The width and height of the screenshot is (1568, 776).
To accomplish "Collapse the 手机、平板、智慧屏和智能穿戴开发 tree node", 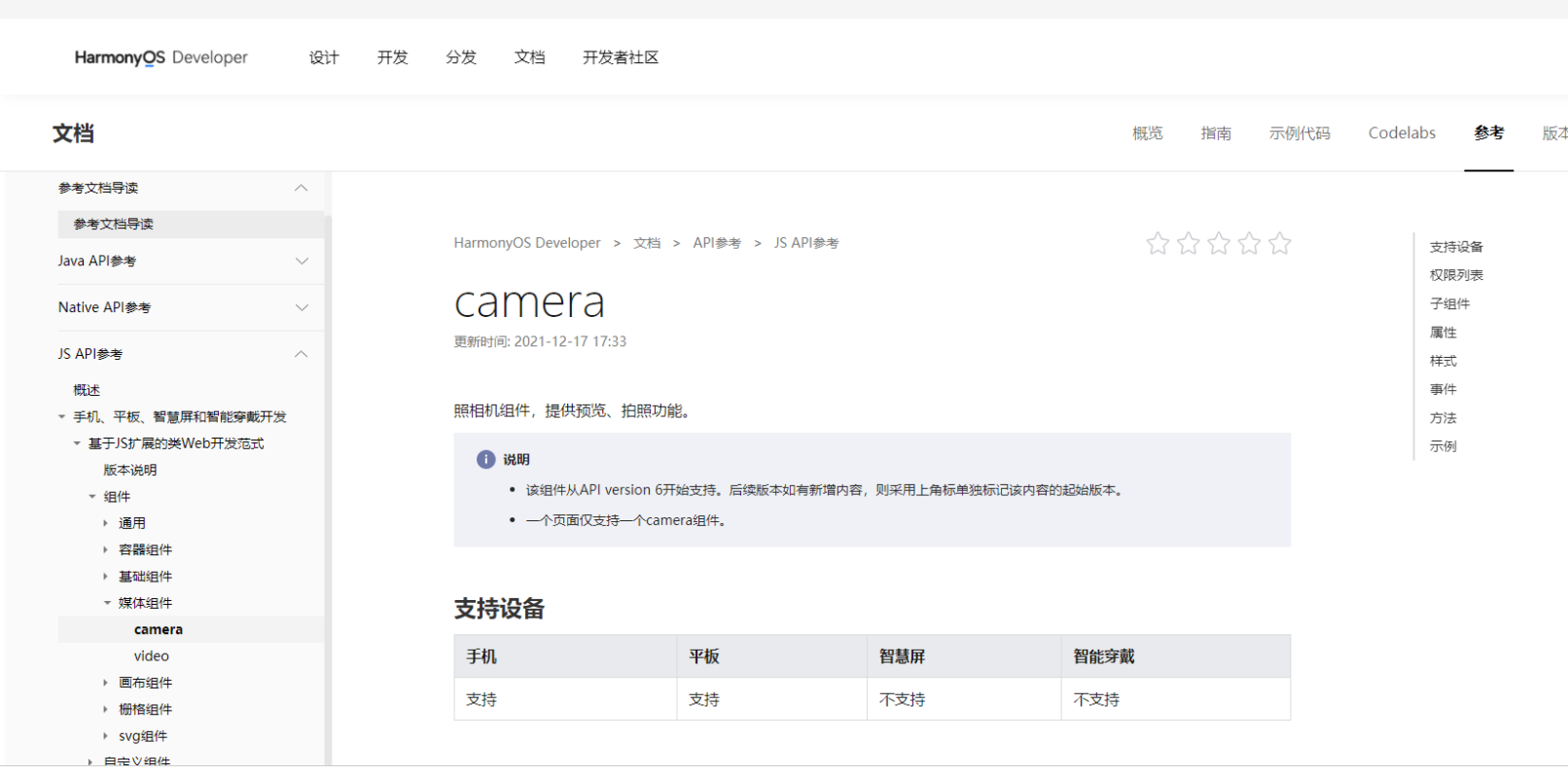I will (62, 417).
